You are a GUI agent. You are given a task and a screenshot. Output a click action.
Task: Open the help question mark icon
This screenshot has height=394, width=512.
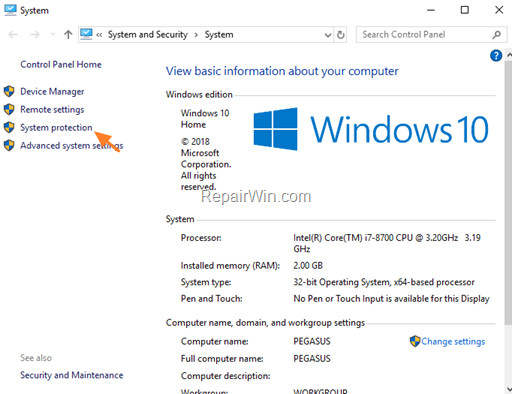[x=496, y=55]
